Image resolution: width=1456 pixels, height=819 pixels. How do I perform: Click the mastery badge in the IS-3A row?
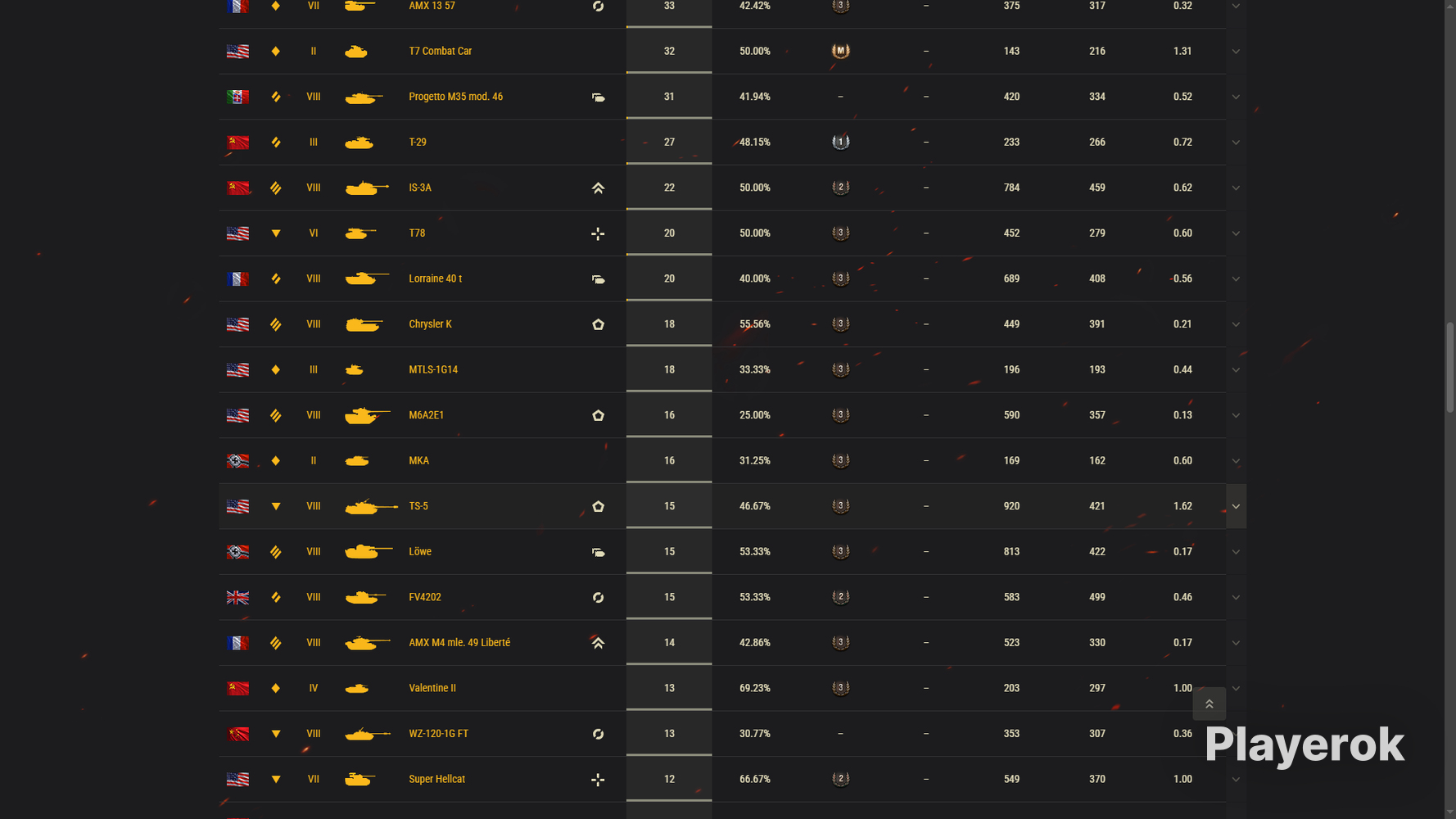click(x=840, y=188)
